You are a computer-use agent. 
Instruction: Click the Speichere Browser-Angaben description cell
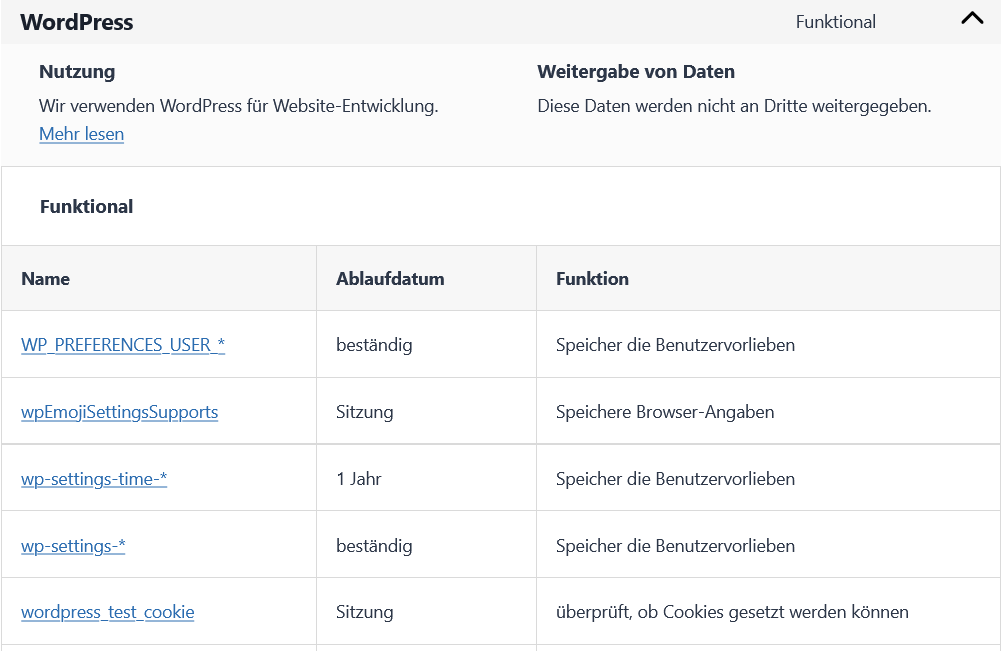click(x=665, y=412)
